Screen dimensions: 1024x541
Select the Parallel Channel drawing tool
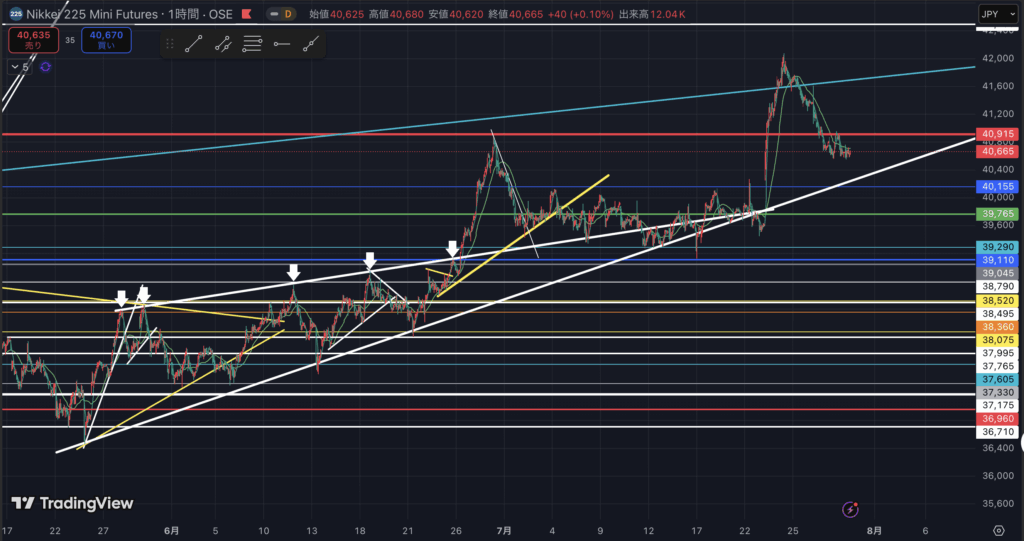(223, 44)
